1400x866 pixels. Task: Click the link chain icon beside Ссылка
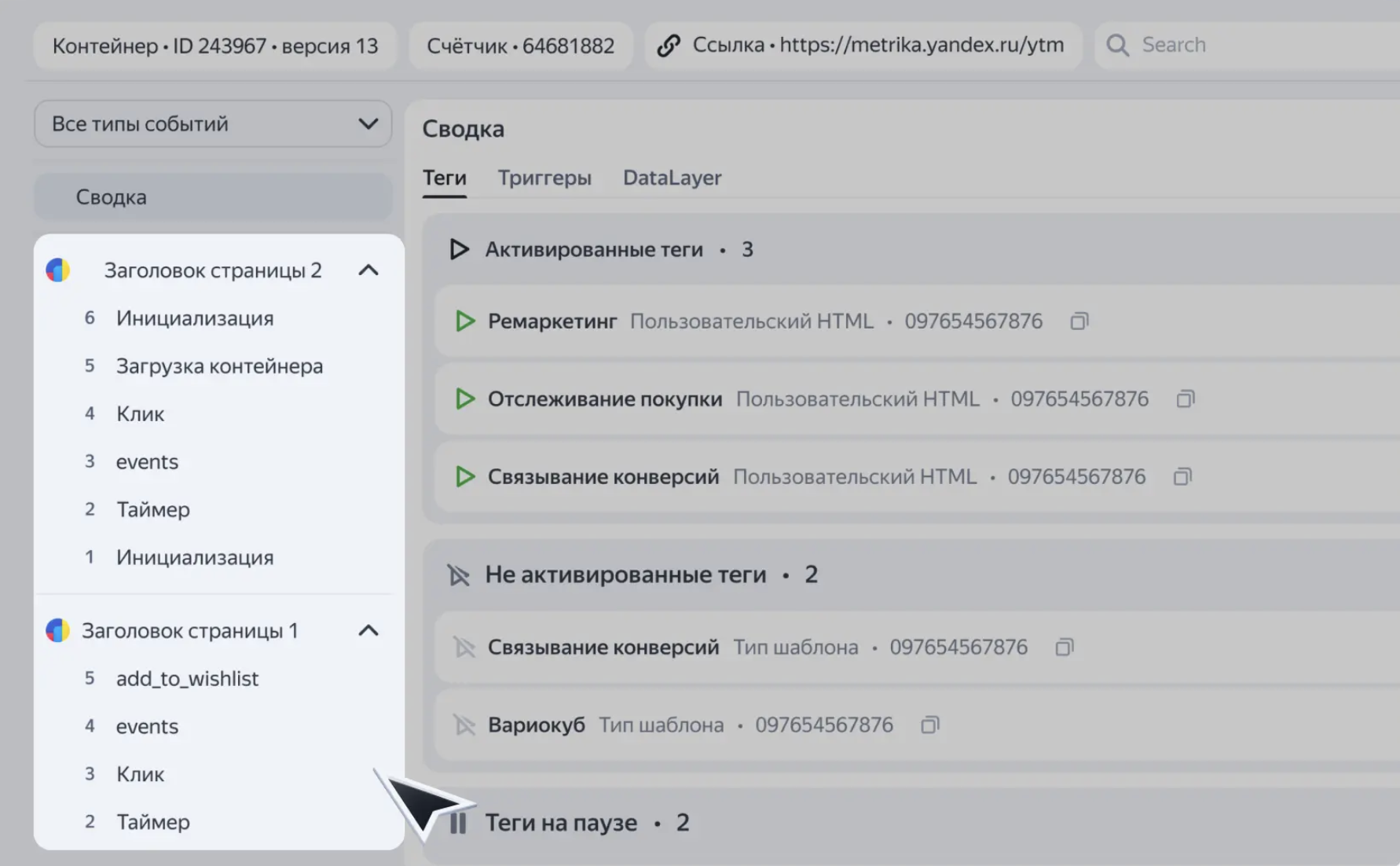click(669, 46)
